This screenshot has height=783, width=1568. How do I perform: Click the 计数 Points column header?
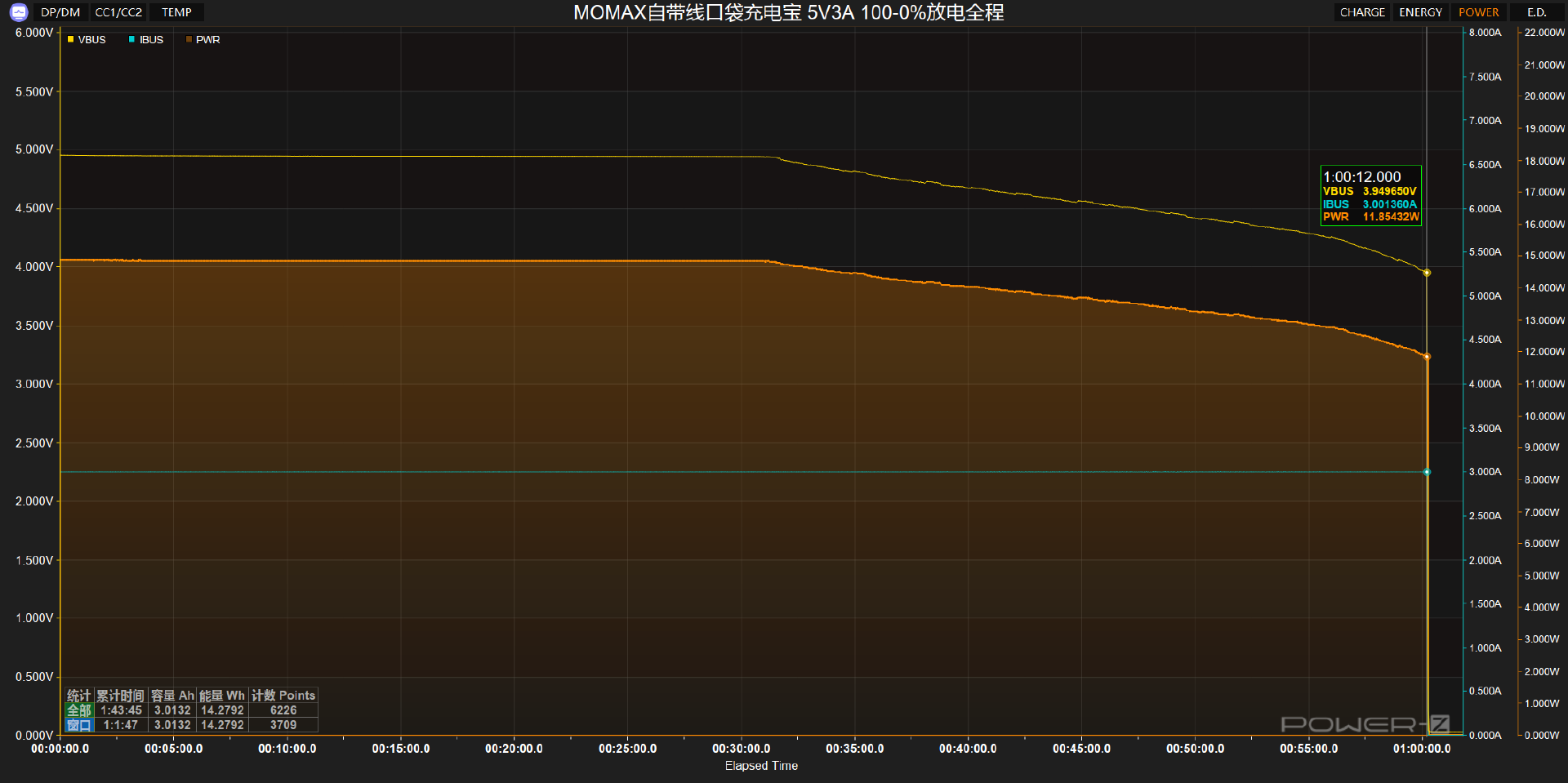pyautogui.click(x=283, y=696)
